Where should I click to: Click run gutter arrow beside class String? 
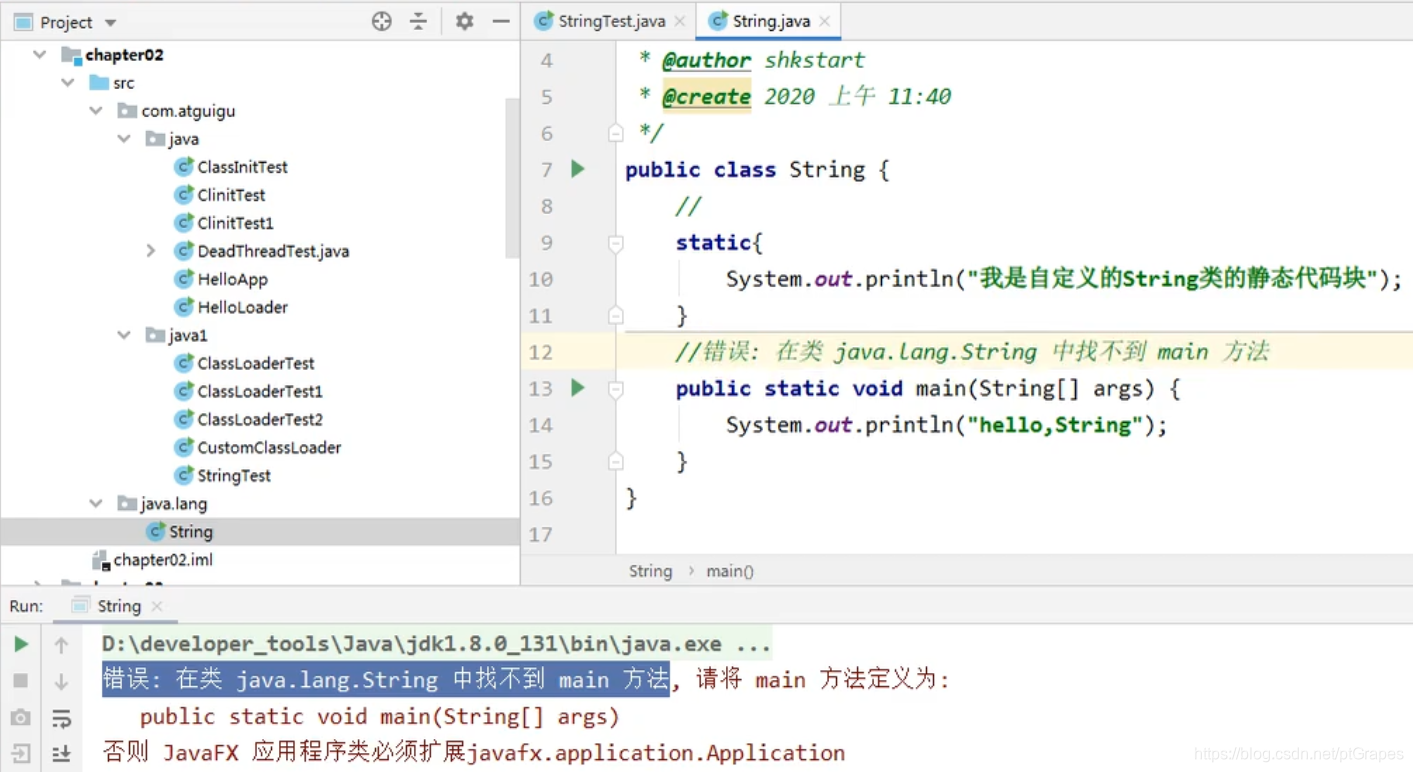pos(578,169)
